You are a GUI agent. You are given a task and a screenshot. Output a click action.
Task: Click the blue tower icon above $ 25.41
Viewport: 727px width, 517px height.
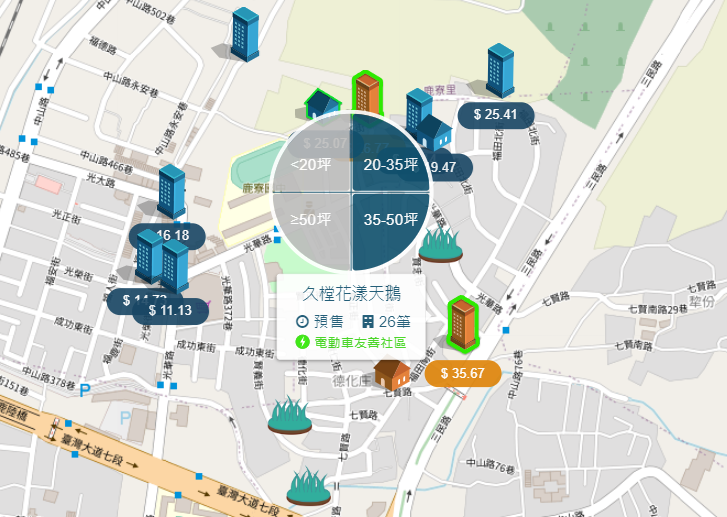coord(500,70)
